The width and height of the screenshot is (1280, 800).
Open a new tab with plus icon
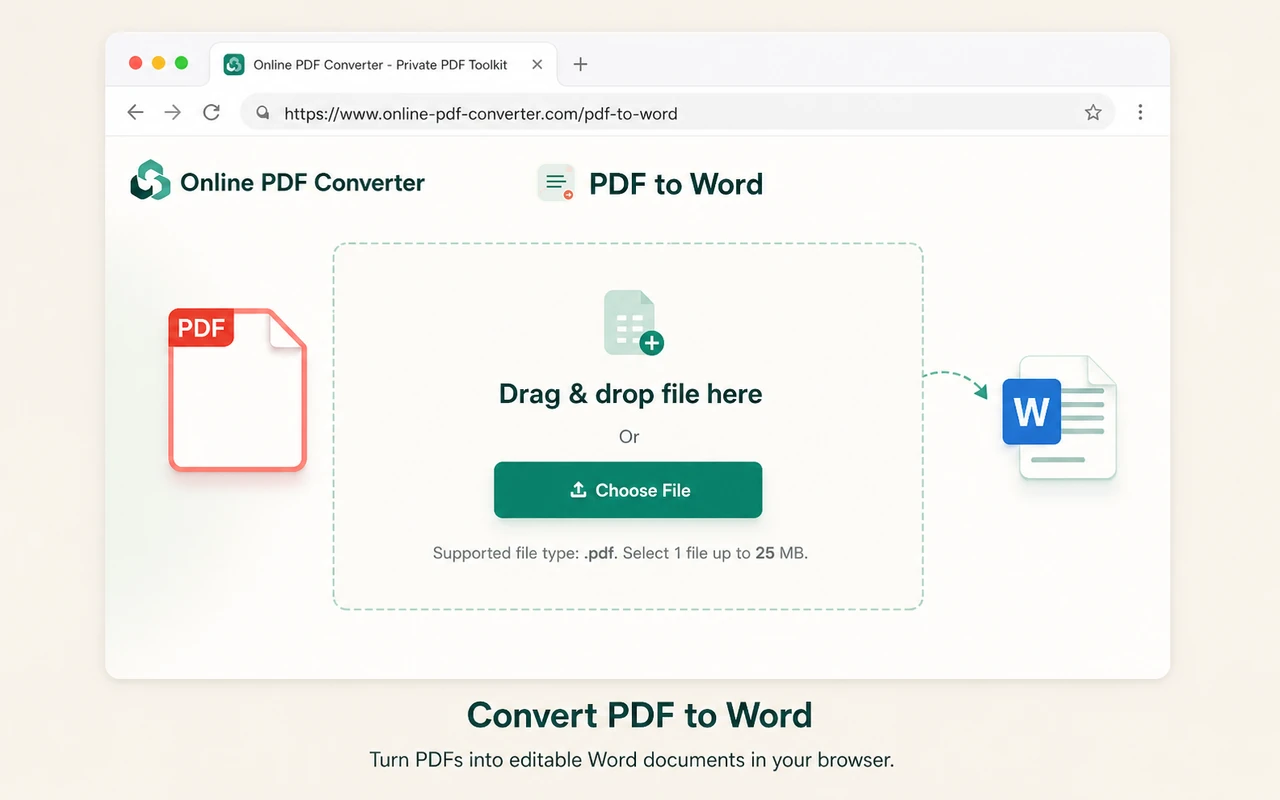(x=580, y=64)
